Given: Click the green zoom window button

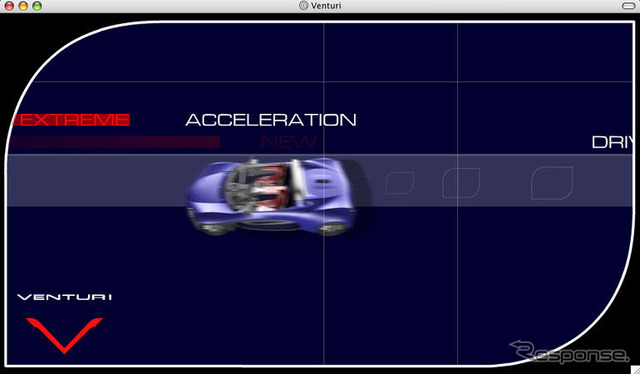Looking at the screenshot, I should point(37,6).
